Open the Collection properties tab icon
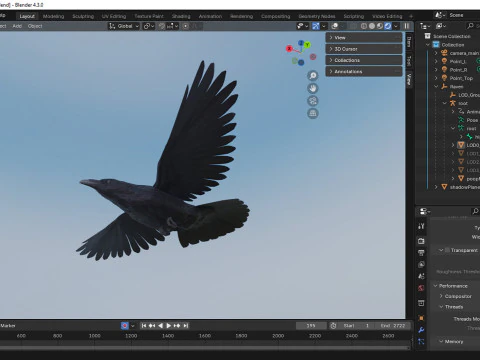Image resolution: width=480 pixels, height=360 pixels. point(421,303)
